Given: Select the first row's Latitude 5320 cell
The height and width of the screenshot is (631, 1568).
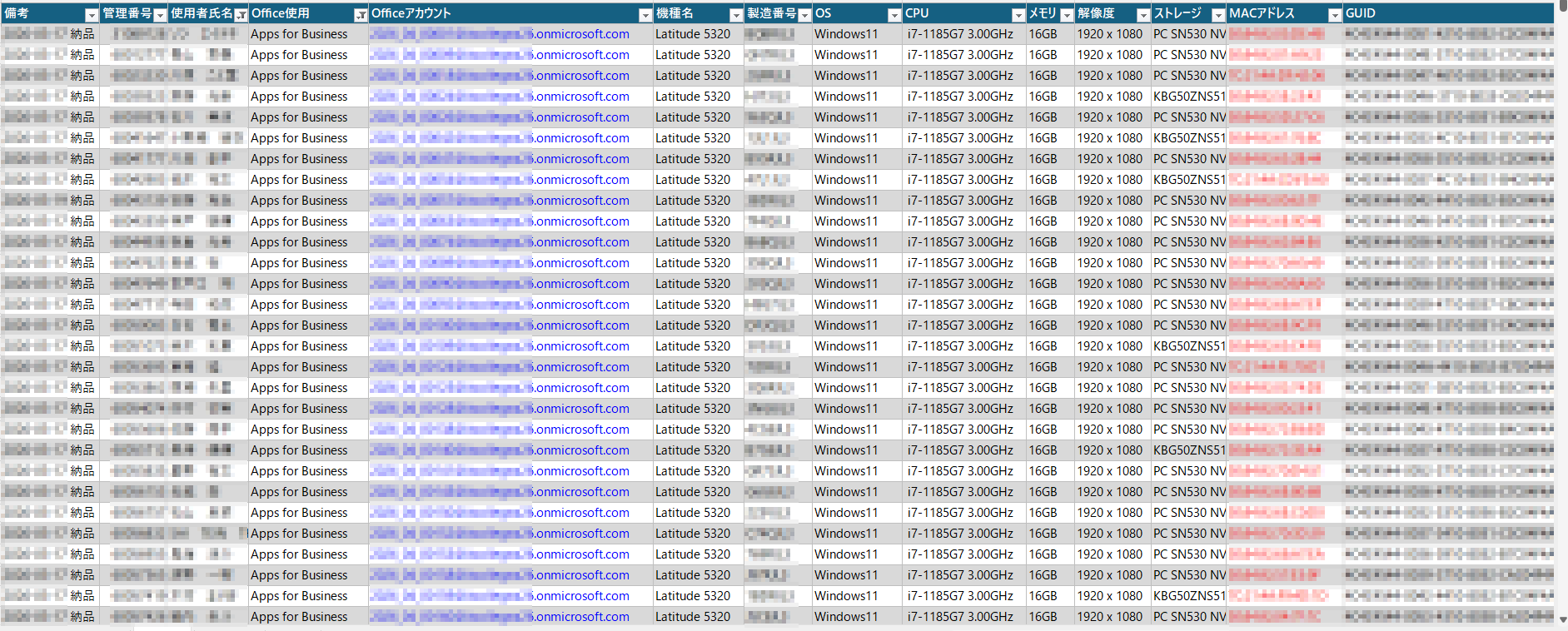Looking at the screenshot, I should click(x=693, y=34).
